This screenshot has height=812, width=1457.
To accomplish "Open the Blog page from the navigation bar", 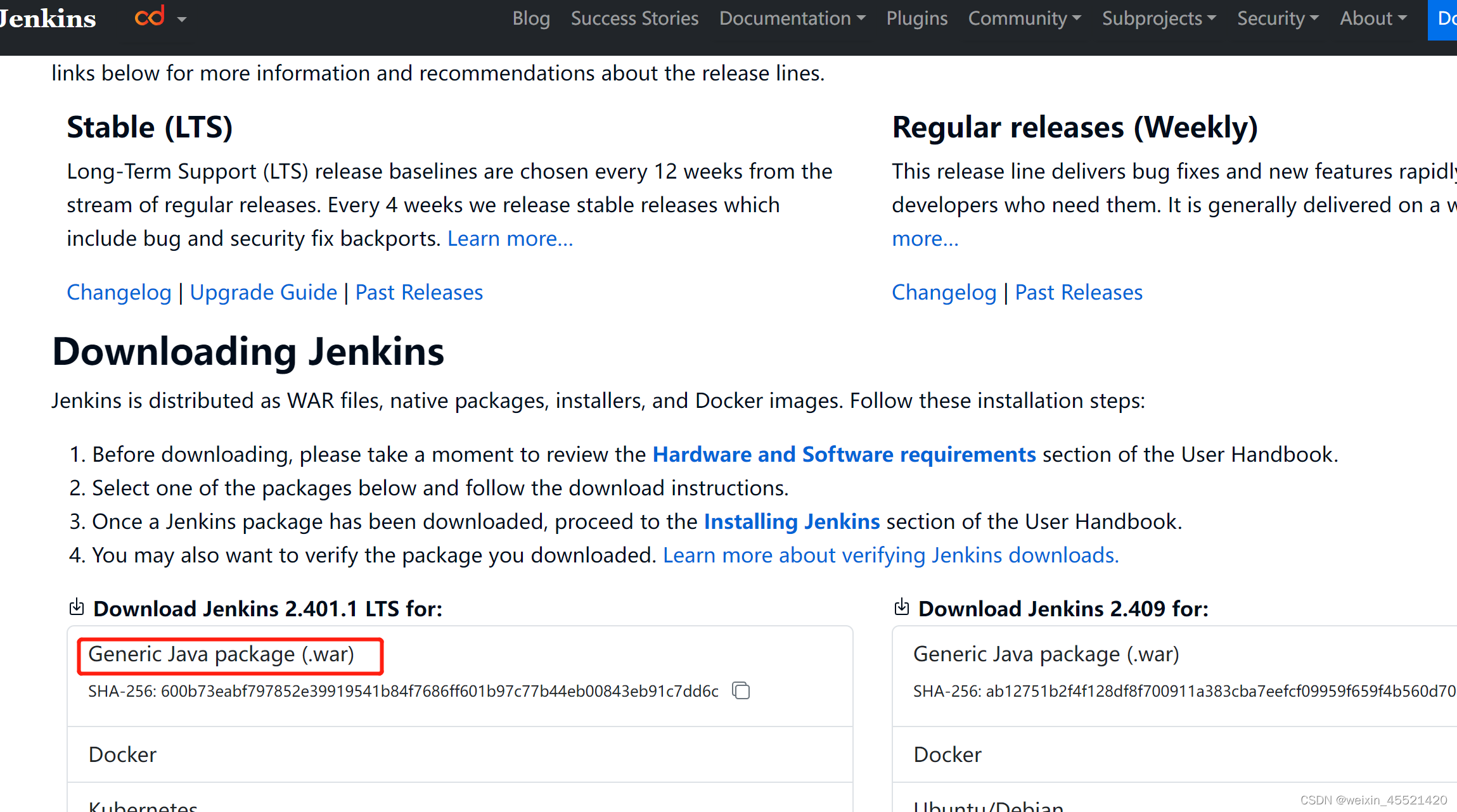I will pos(531,18).
